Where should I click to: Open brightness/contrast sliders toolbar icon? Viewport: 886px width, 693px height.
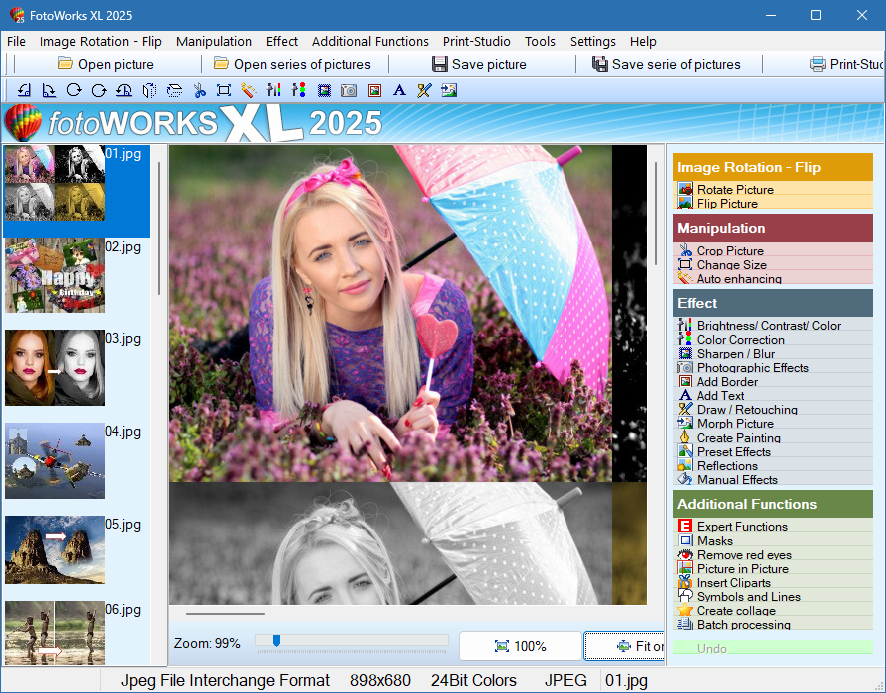[x=273, y=90]
